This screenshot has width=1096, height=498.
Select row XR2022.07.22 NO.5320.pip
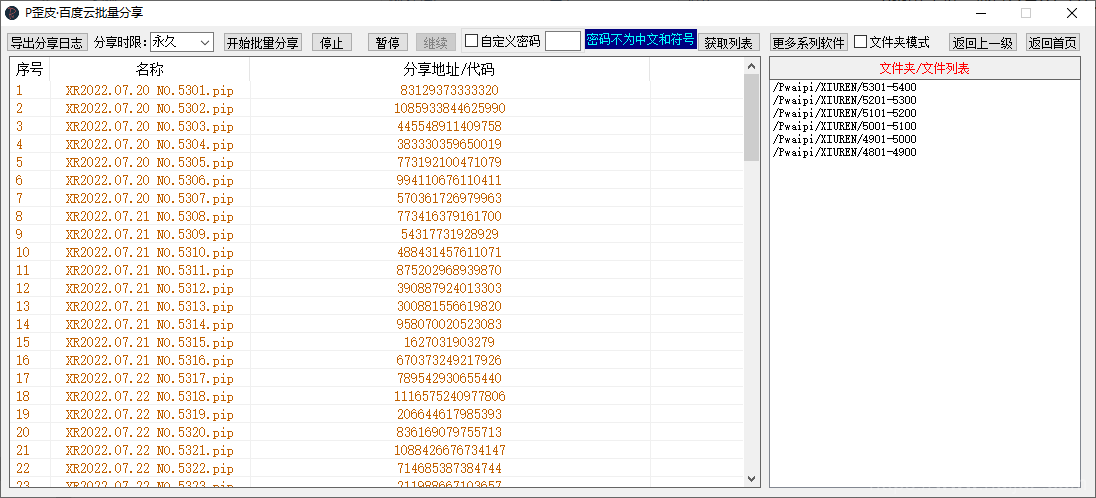point(377,432)
